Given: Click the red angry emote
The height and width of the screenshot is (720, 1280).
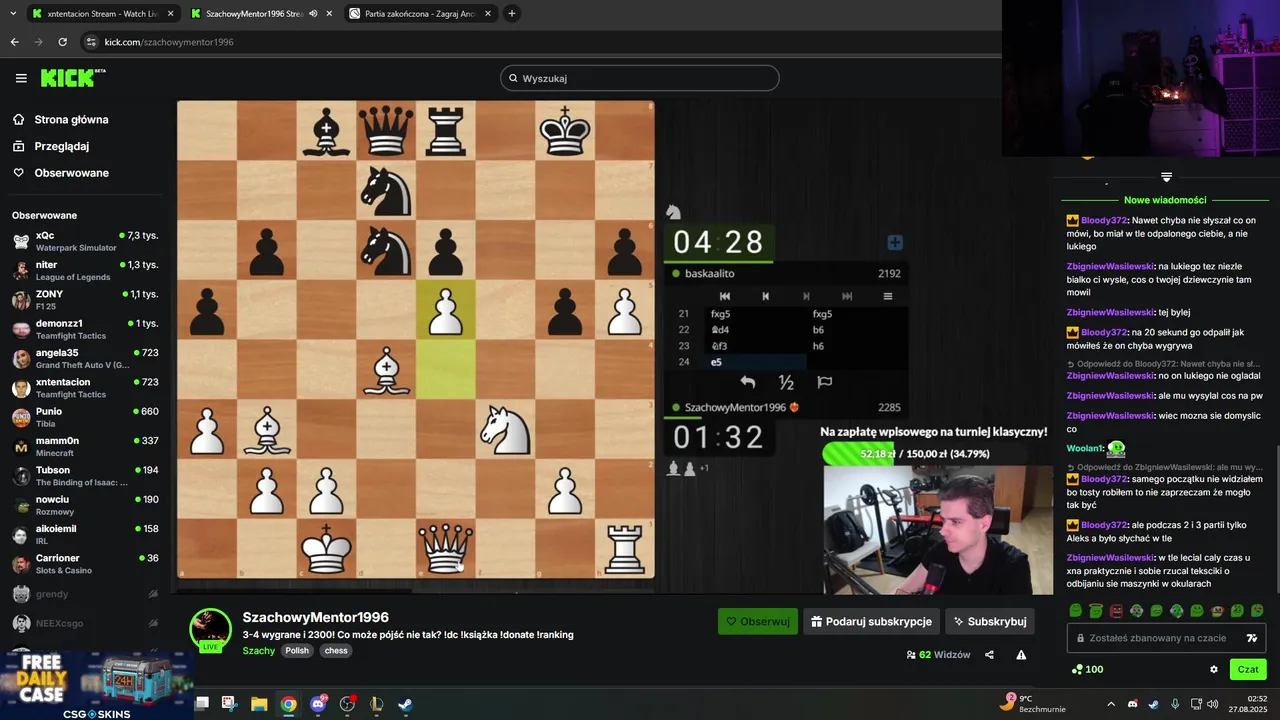Looking at the screenshot, I should click(x=1116, y=610).
